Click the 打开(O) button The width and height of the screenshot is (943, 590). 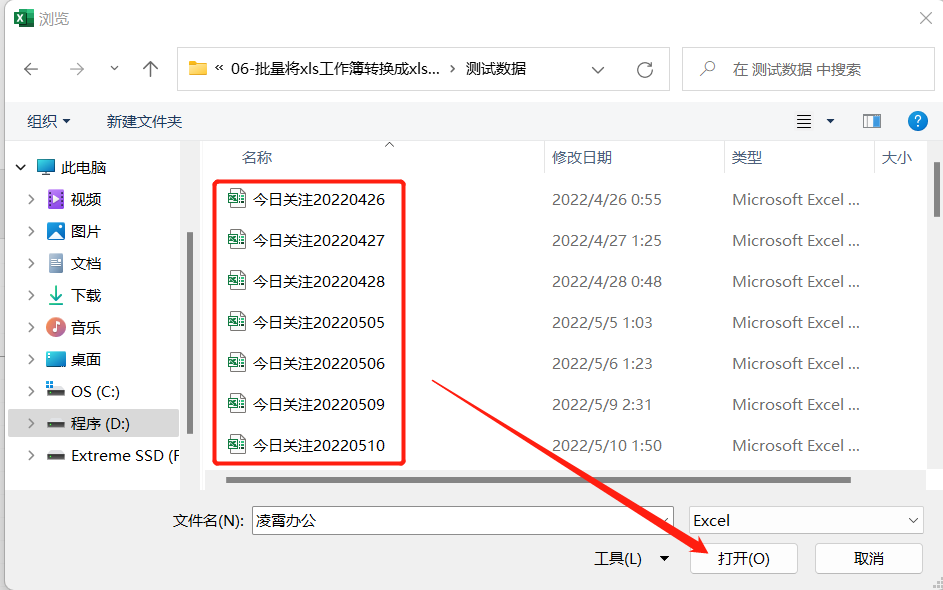tap(743, 558)
